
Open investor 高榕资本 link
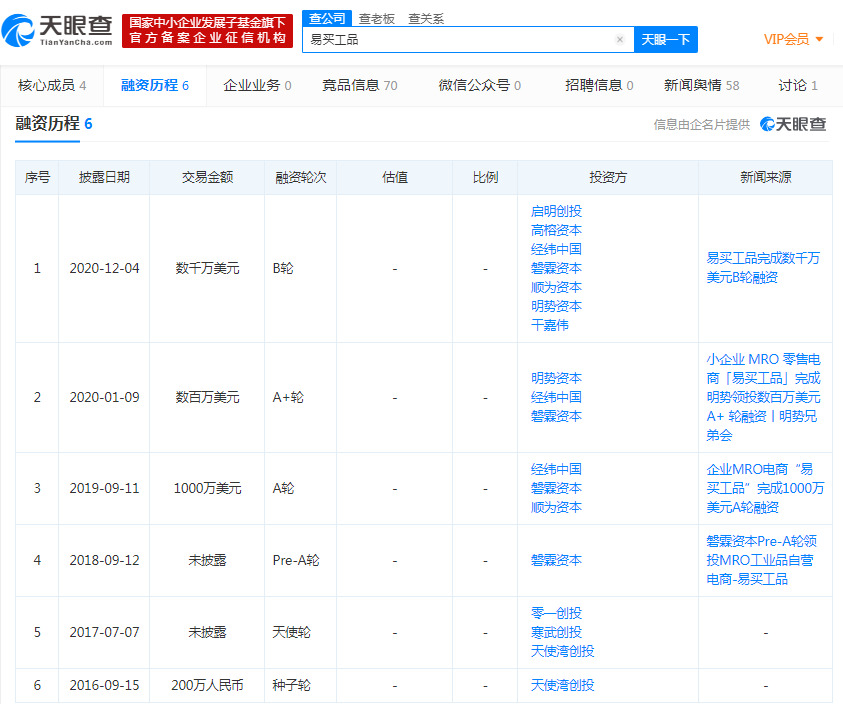pyautogui.click(x=556, y=230)
